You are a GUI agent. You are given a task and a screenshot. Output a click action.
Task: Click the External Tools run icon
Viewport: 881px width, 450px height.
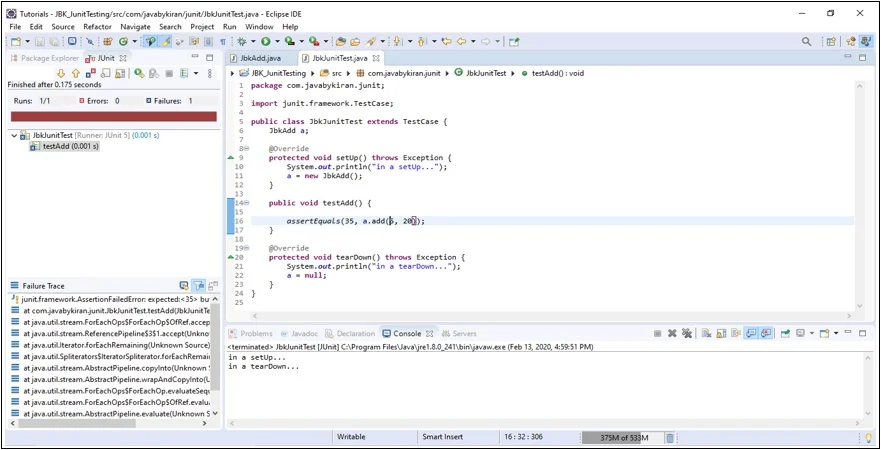314,42
